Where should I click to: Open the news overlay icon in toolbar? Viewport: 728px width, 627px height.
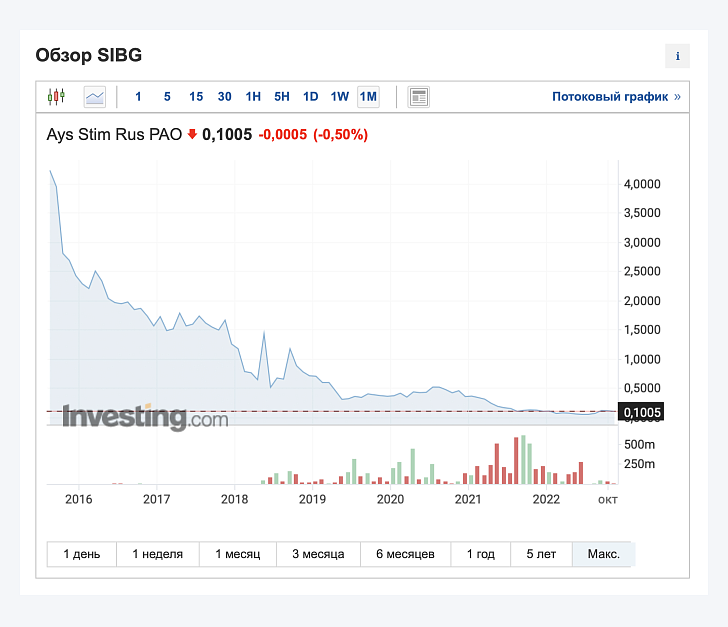tap(418, 97)
